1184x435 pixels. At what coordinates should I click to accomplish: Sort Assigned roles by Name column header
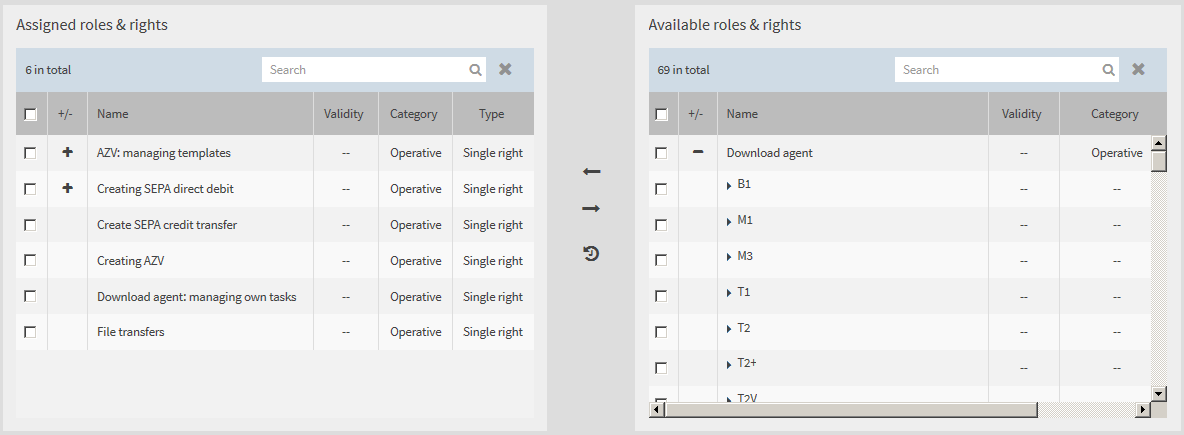coord(113,114)
